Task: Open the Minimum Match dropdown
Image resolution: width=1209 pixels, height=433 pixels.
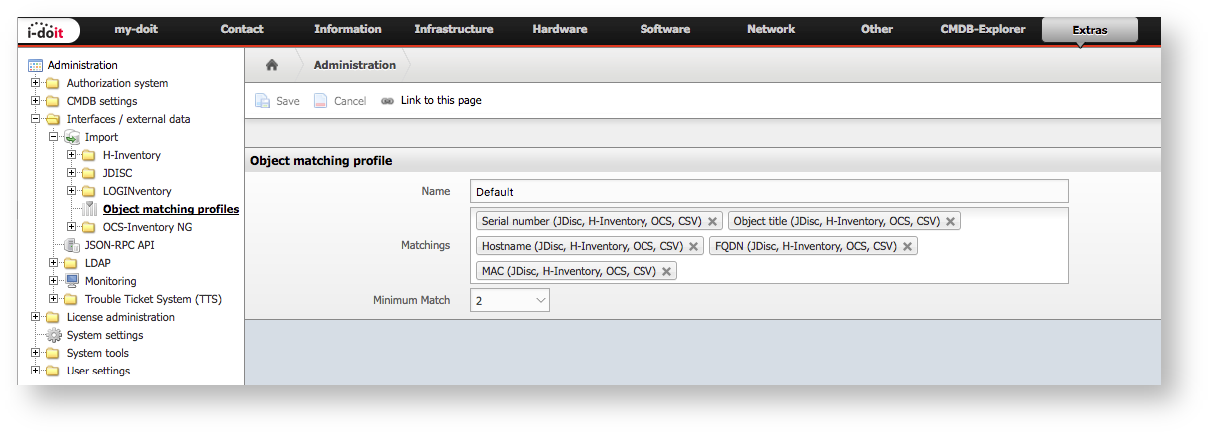Action: [x=510, y=300]
